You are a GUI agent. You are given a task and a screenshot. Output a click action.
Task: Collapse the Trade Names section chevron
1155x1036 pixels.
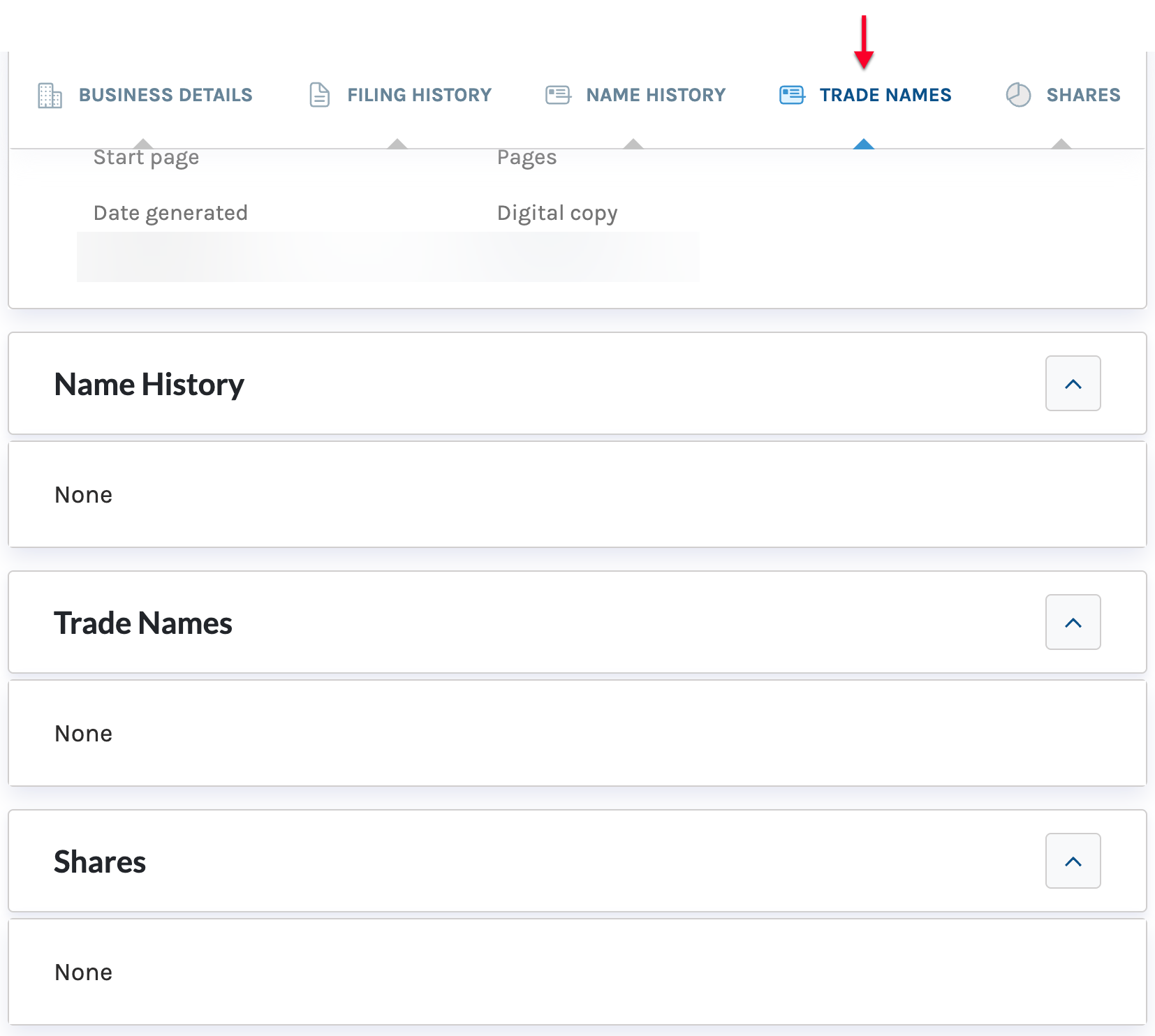[x=1073, y=622]
